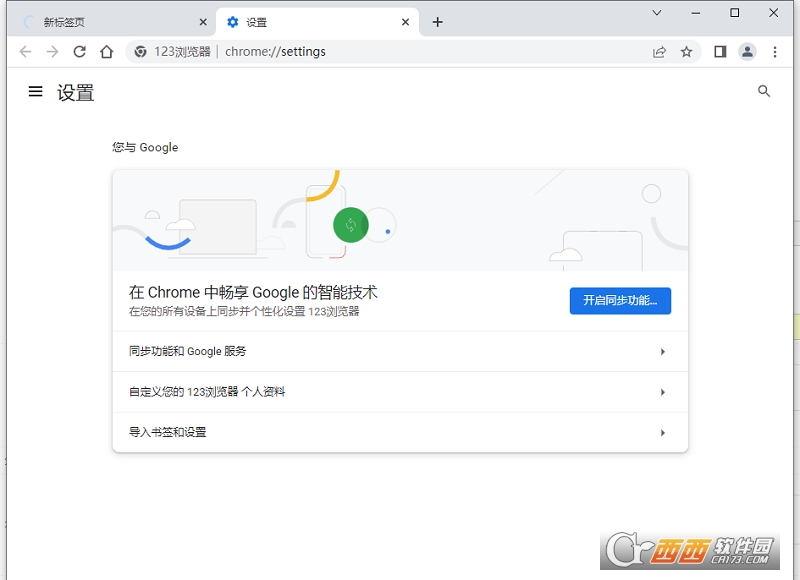Click the 开启同步功能 button

620,300
